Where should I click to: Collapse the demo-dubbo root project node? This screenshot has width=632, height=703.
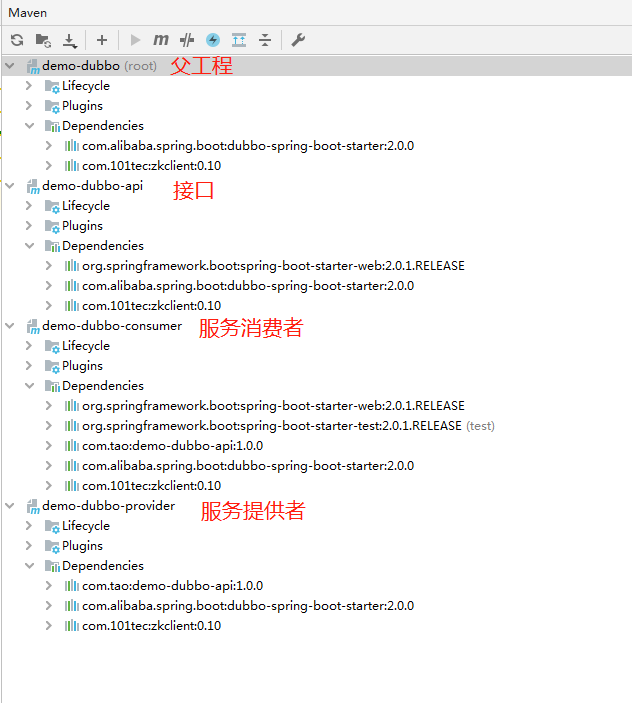coord(9,66)
